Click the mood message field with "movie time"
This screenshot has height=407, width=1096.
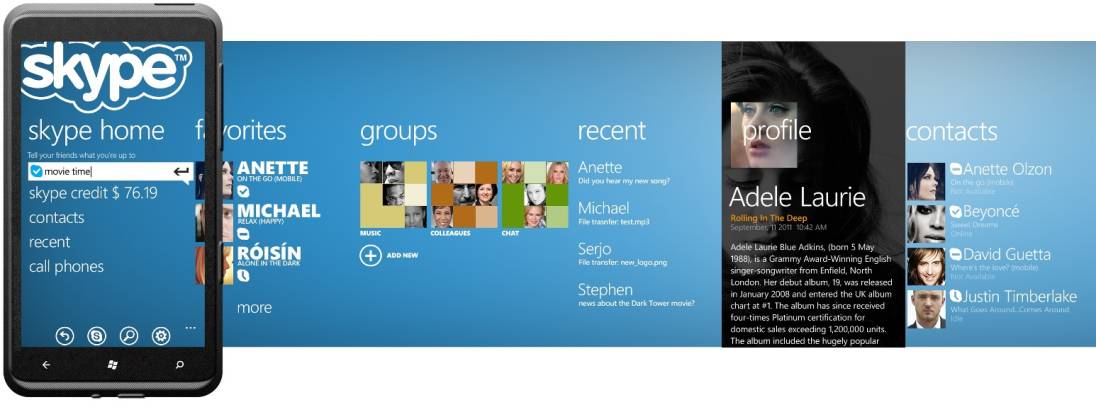(x=110, y=171)
